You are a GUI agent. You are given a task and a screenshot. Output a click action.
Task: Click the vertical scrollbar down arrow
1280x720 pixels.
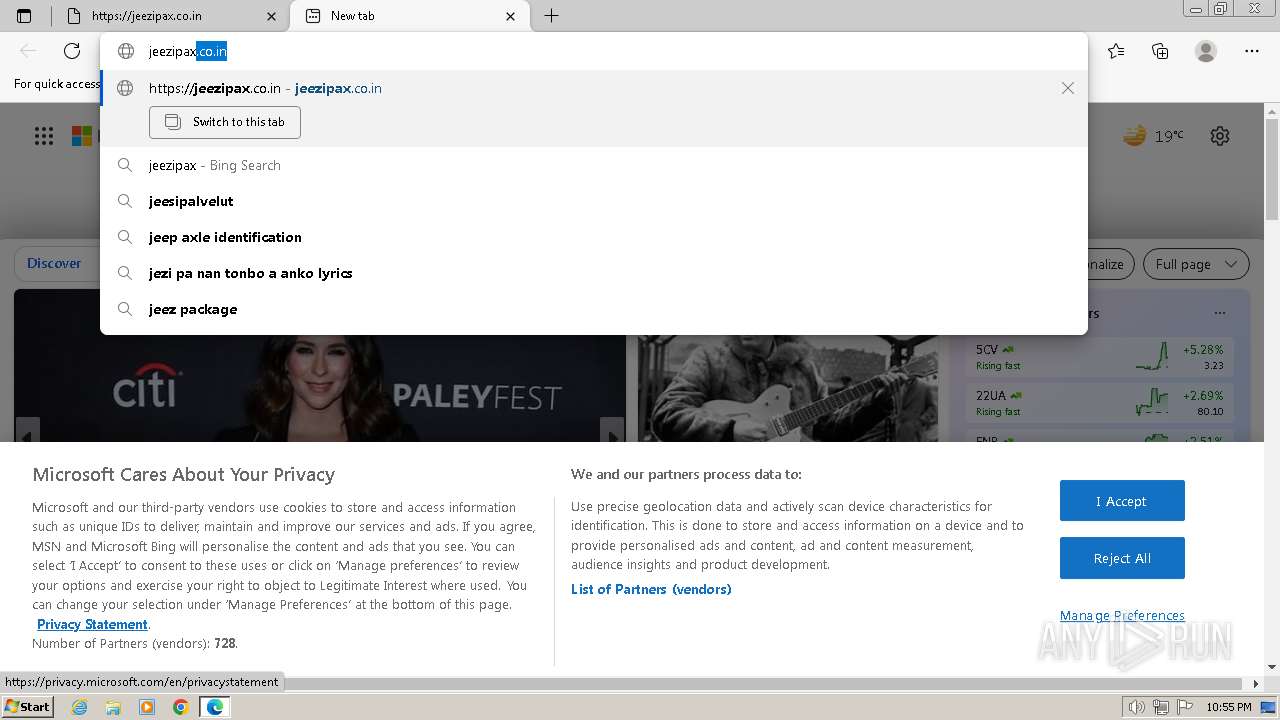point(1272,667)
